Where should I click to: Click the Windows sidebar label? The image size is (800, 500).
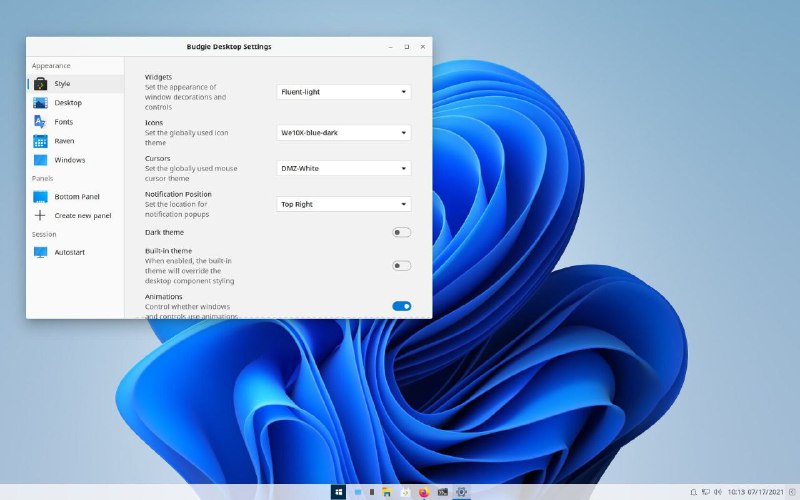tap(70, 160)
